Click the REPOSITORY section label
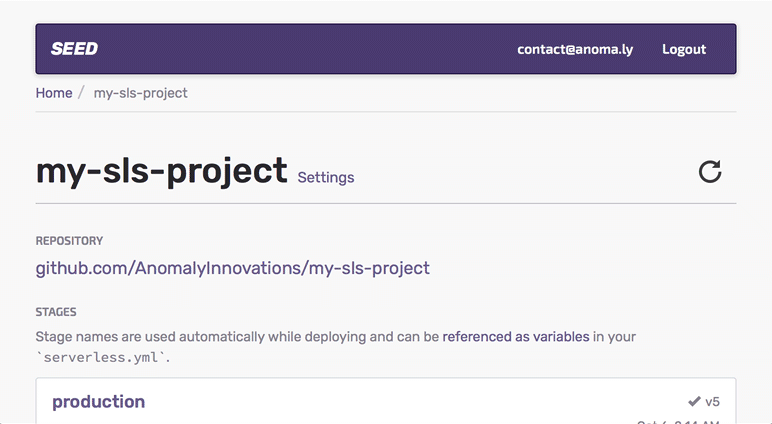Screen dimensions: 772x424 pyautogui.click(x=69, y=241)
